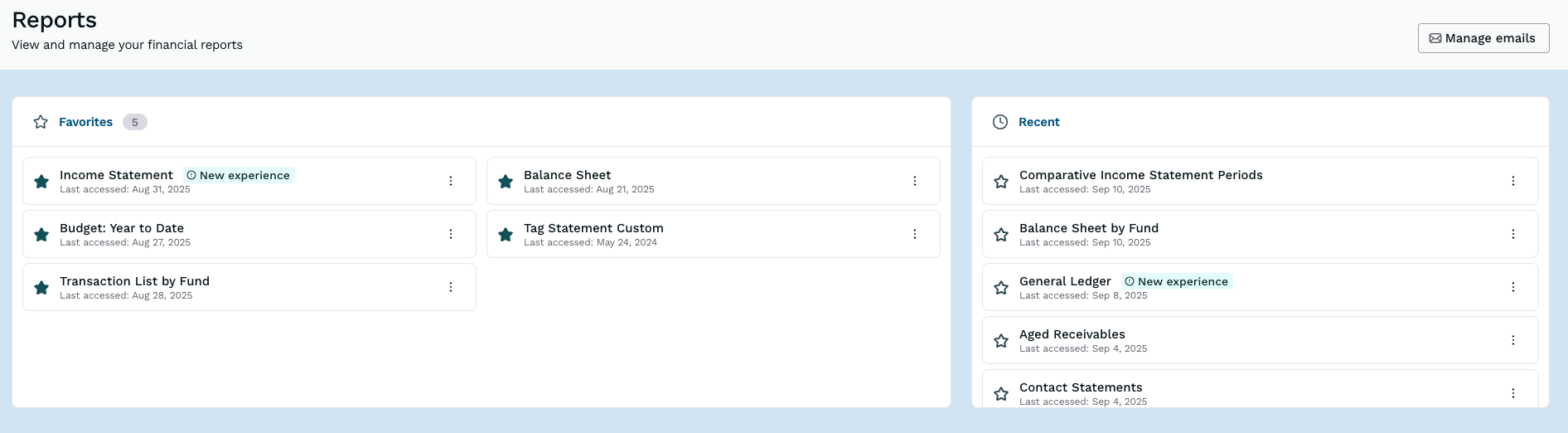This screenshot has width=1568, height=433.
Task: Click the more options icon for General Ledger
Action: (x=1513, y=287)
